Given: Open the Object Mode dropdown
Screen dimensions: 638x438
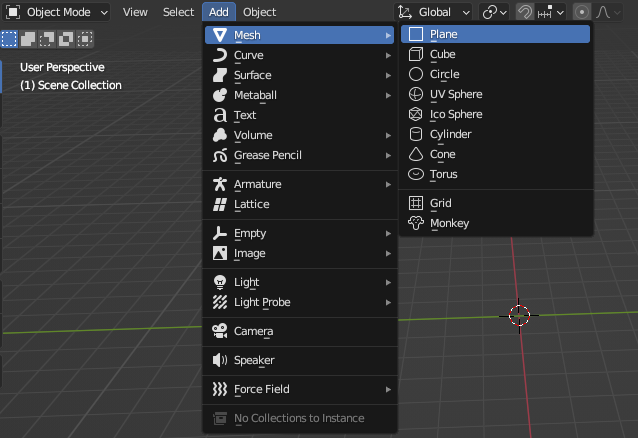Looking at the screenshot, I should pos(58,12).
